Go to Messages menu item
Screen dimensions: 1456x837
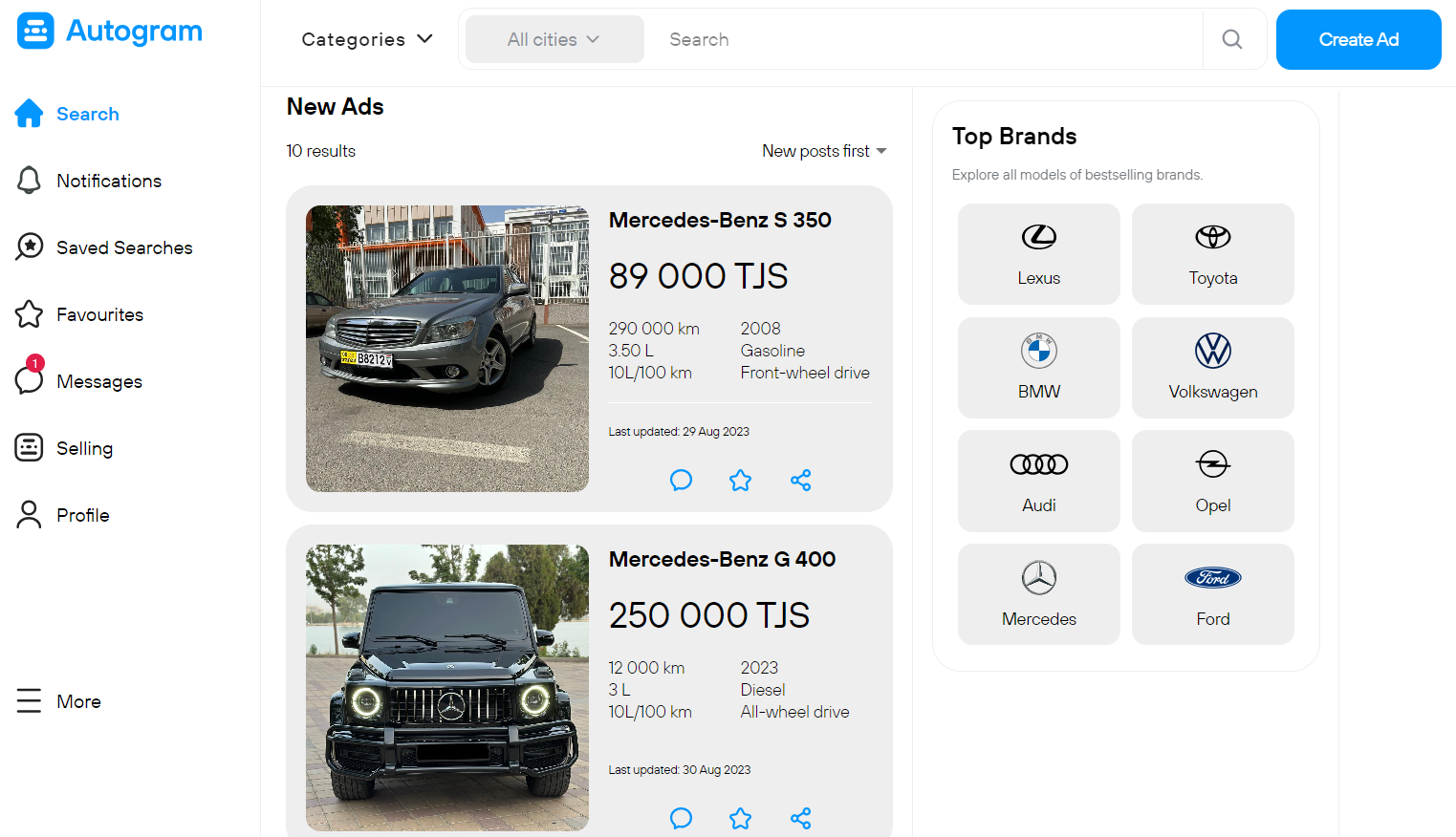coord(99,381)
